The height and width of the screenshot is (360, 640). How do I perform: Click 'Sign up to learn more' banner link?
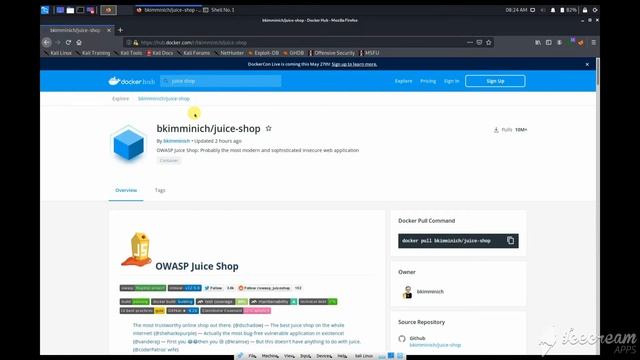click(354, 64)
